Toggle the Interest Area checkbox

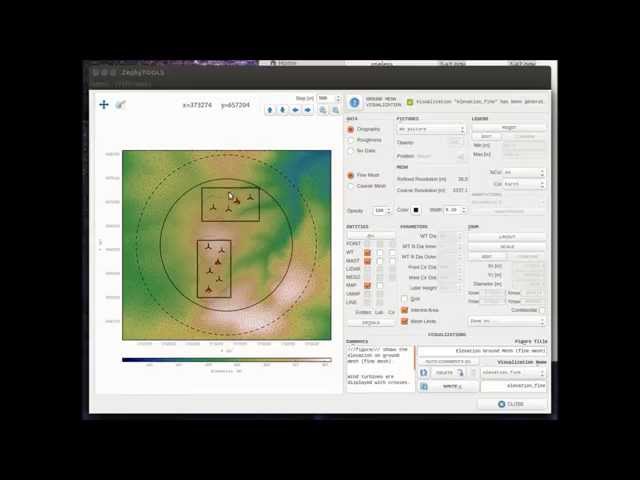[x=404, y=310]
